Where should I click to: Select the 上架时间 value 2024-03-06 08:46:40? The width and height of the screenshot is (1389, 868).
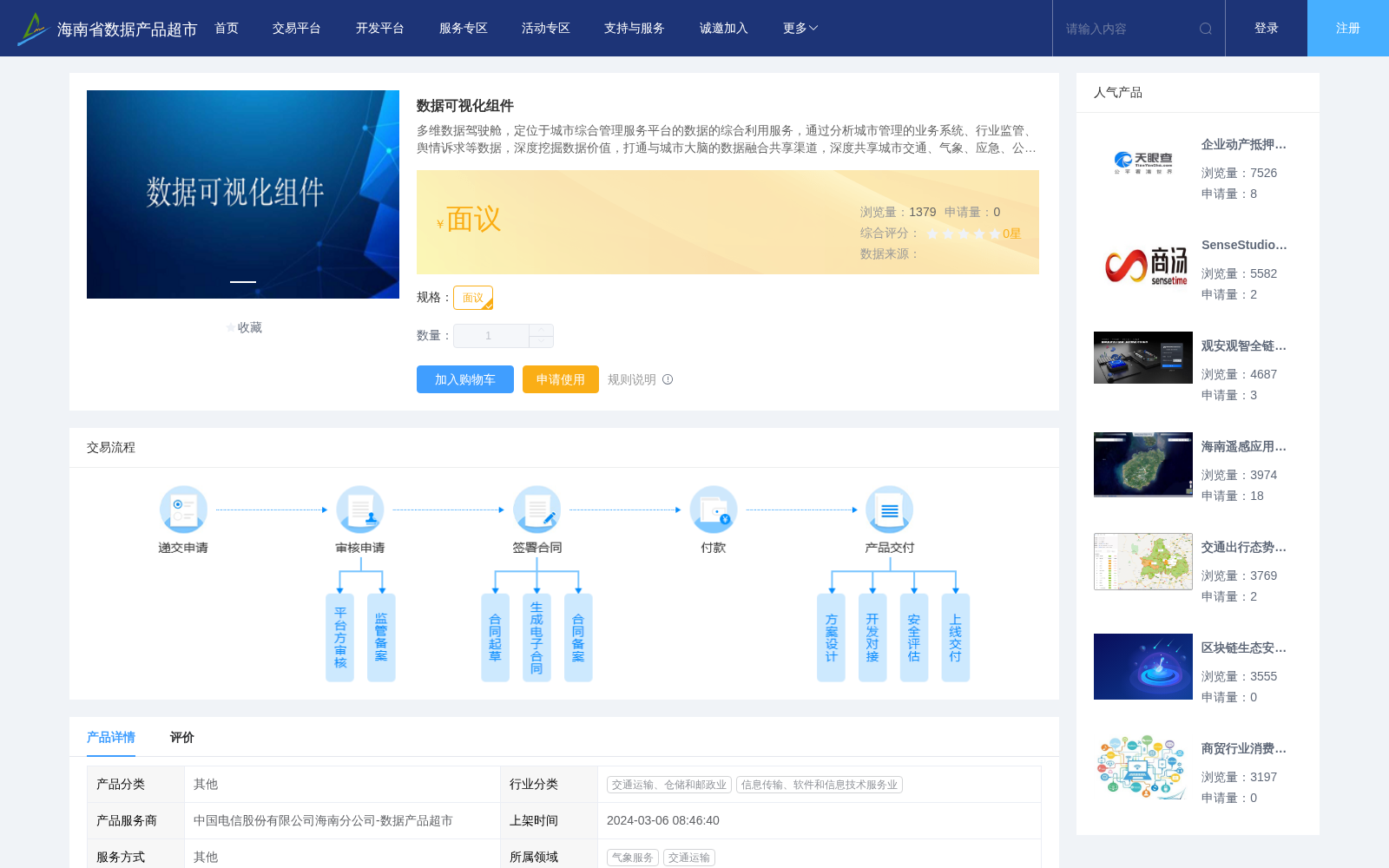point(663,820)
